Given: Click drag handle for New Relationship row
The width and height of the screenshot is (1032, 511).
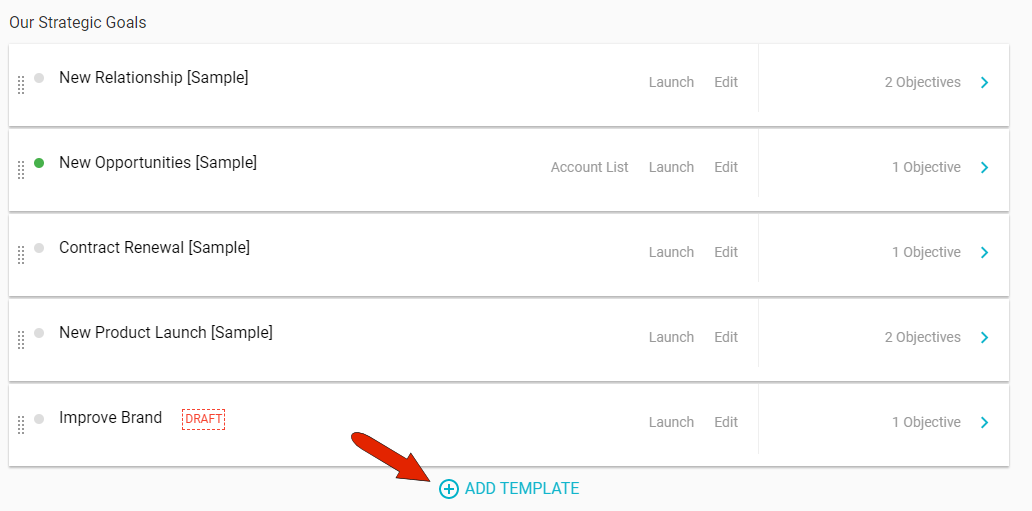Looking at the screenshot, I should click(x=21, y=85).
